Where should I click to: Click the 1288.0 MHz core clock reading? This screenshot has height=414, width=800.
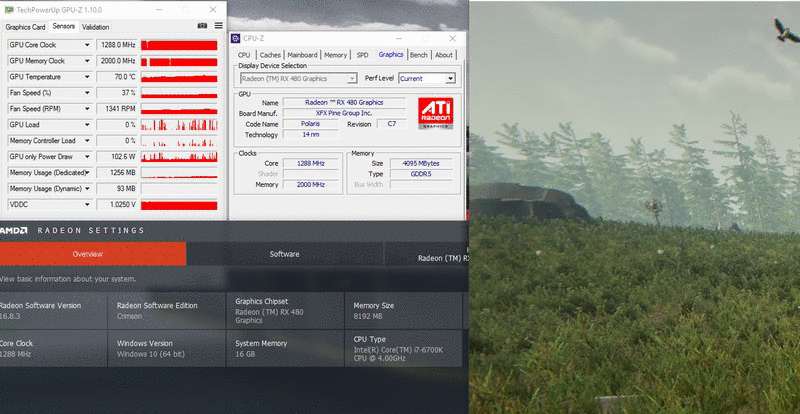pyautogui.click(x=117, y=45)
